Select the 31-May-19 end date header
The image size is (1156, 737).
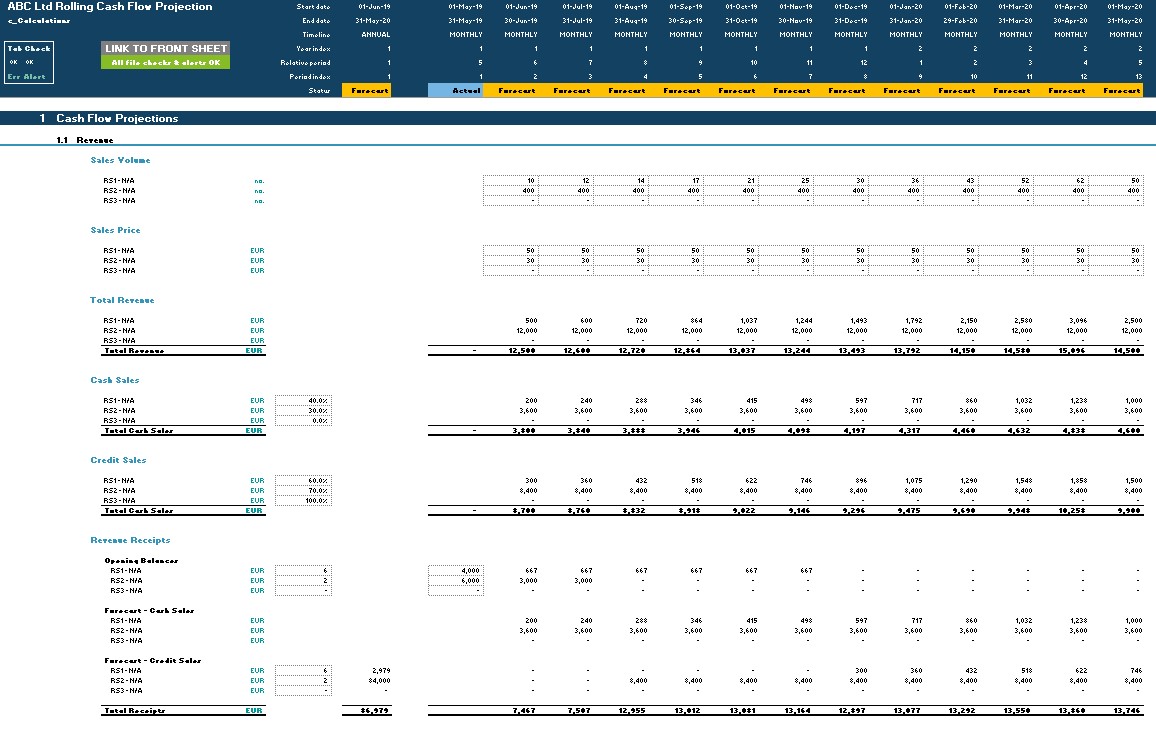pyautogui.click(x=465, y=21)
